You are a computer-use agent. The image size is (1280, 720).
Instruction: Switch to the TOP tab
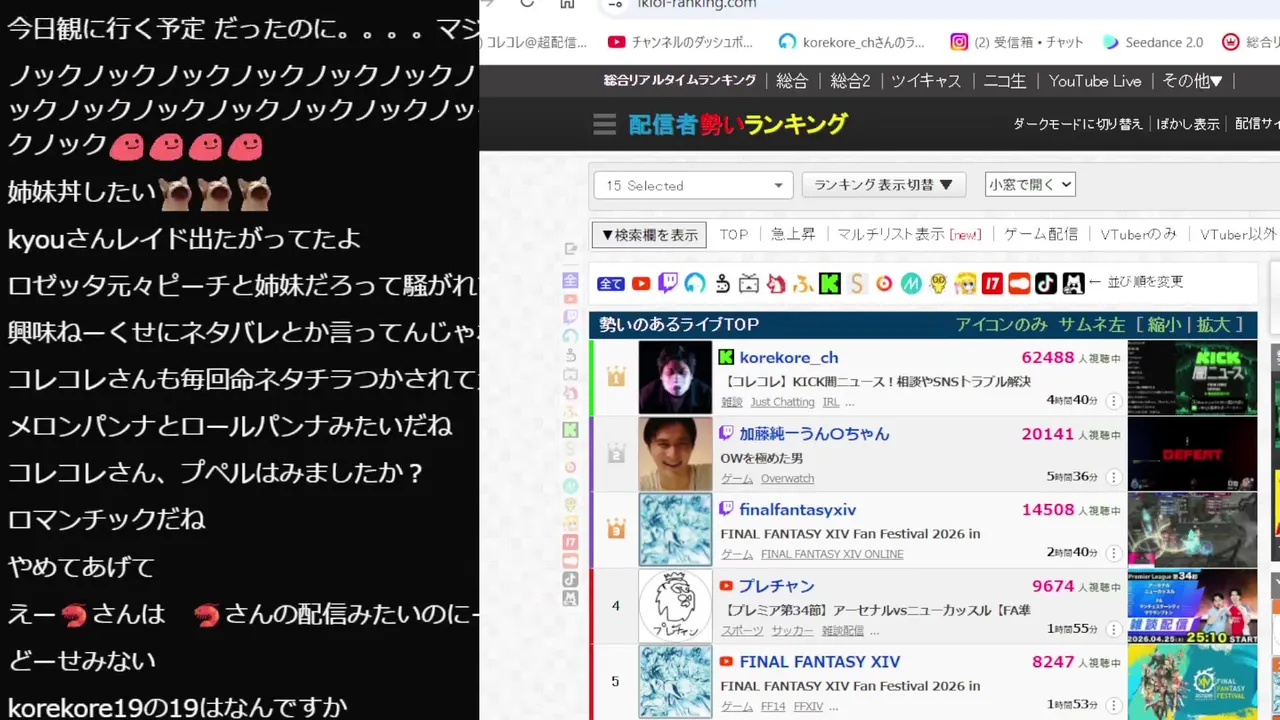pos(734,234)
